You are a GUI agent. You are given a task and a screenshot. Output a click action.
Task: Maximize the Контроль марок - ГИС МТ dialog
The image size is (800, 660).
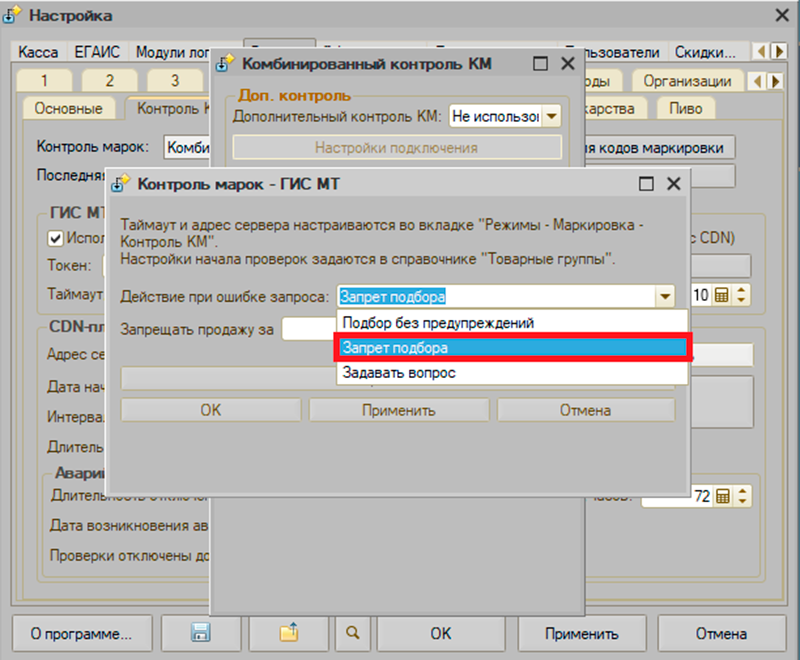[x=647, y=184]
